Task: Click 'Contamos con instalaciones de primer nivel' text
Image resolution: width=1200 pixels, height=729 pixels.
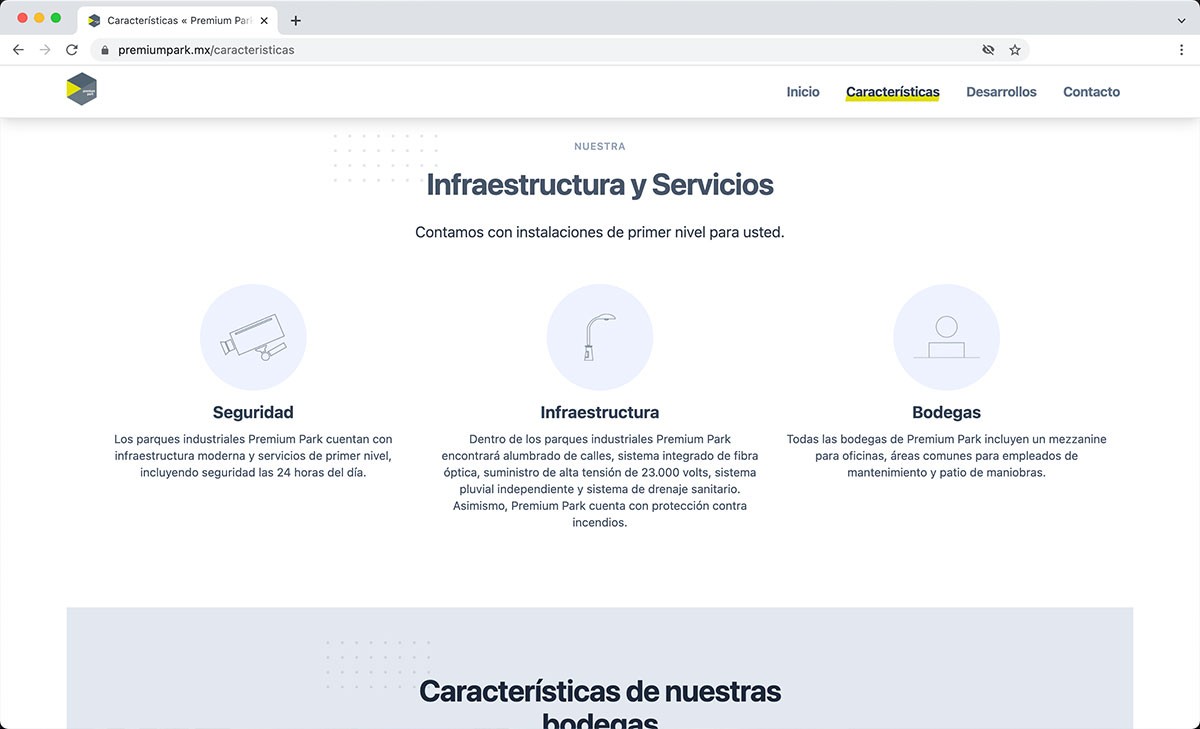Action: [600, 232]
